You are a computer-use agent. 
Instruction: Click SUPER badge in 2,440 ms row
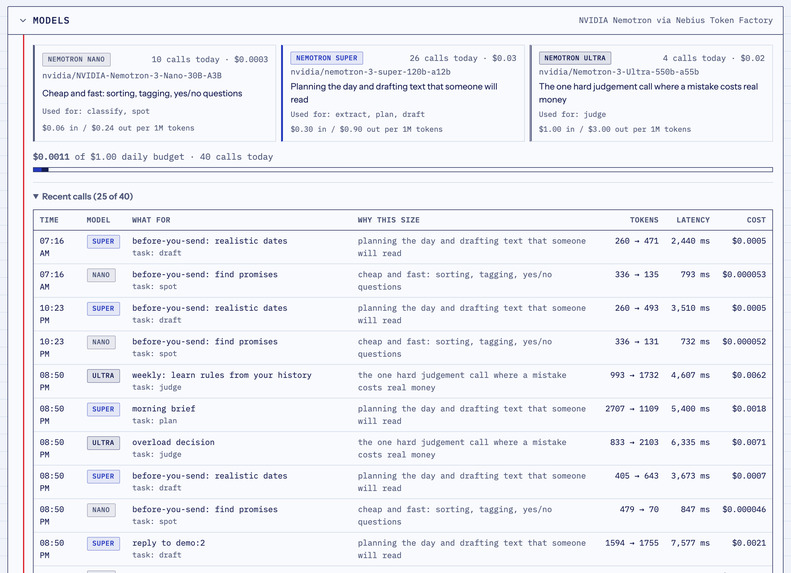(103, 242)
